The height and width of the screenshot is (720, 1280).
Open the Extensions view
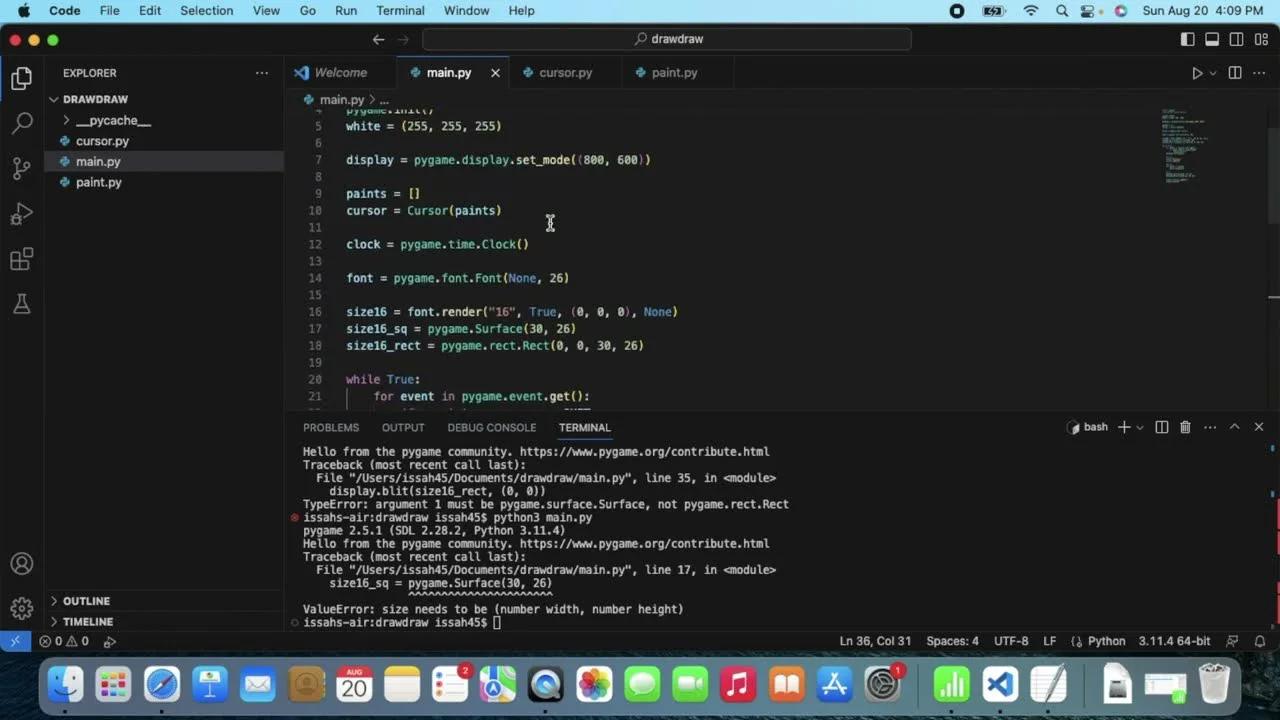(21, 258)
